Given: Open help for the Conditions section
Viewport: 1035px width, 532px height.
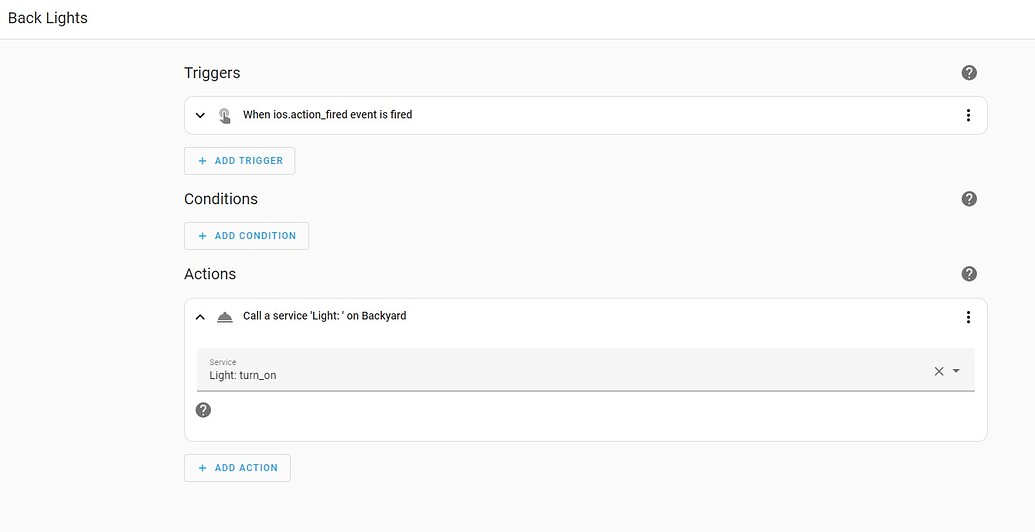Looking at the screenshot, I should pyautogui.click(x=968, y=199).
